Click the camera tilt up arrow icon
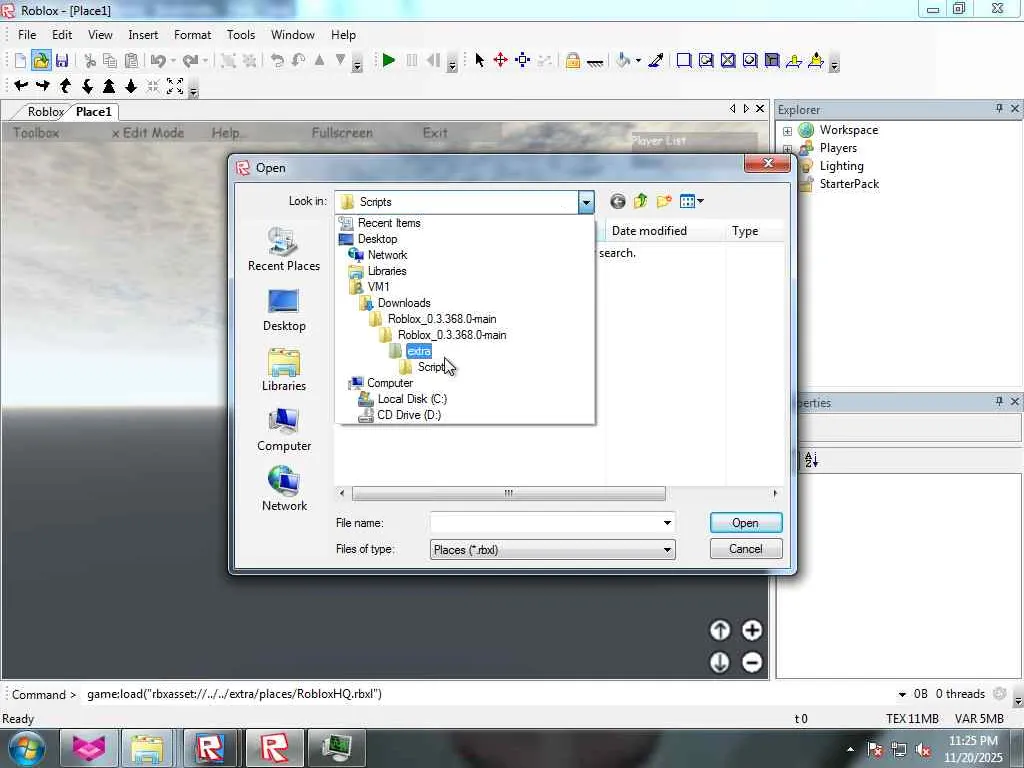The image size is (1024, 768). click(x=65, y=86)
